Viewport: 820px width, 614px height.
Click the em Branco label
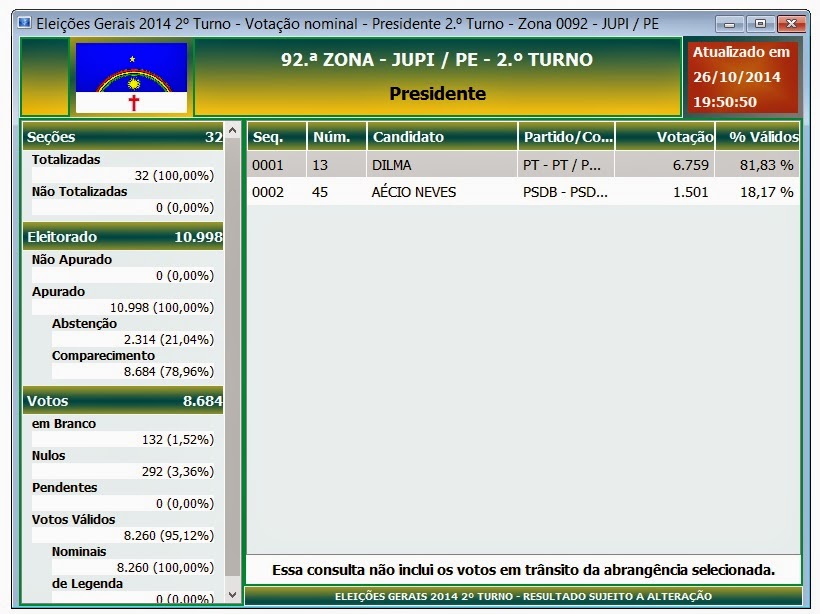point(64,424)
